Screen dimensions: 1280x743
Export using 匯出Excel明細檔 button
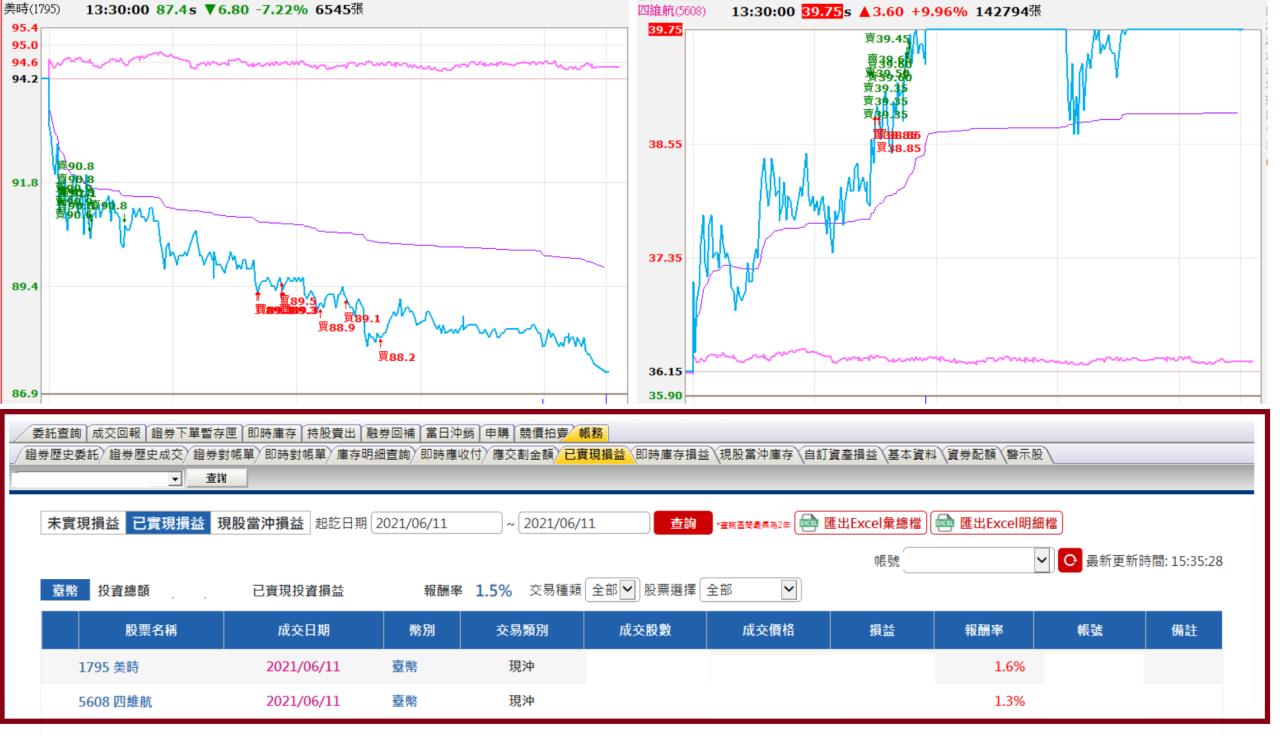(996, 523)
